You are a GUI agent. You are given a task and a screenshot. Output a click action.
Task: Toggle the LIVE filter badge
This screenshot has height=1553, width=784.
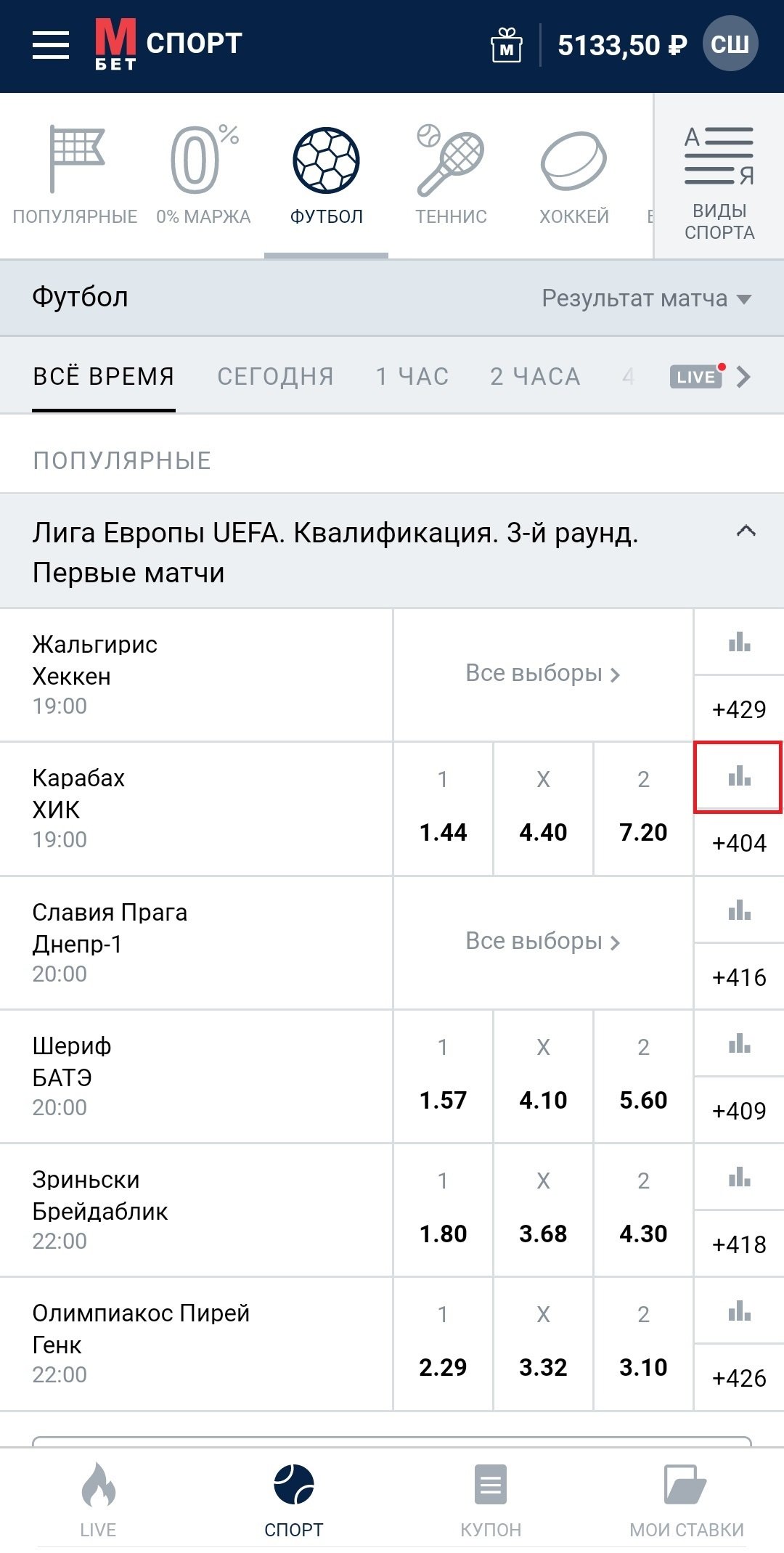[697, 377]
